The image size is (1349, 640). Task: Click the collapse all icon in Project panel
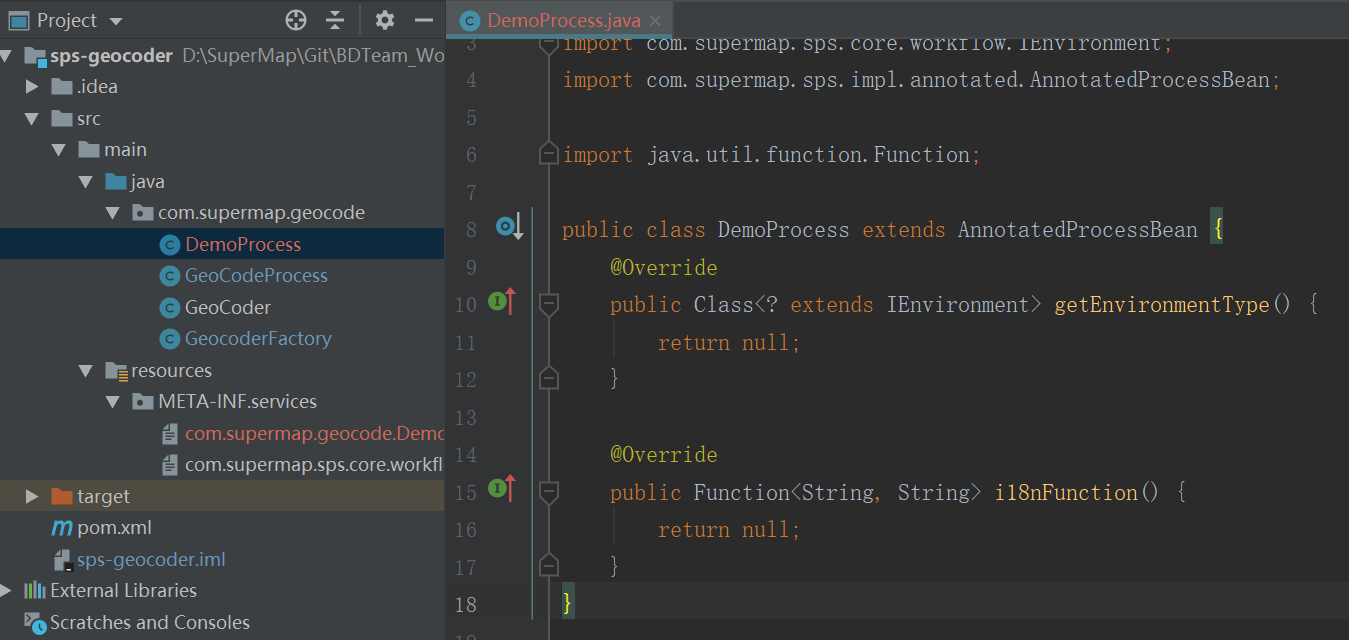coord(335,20)
